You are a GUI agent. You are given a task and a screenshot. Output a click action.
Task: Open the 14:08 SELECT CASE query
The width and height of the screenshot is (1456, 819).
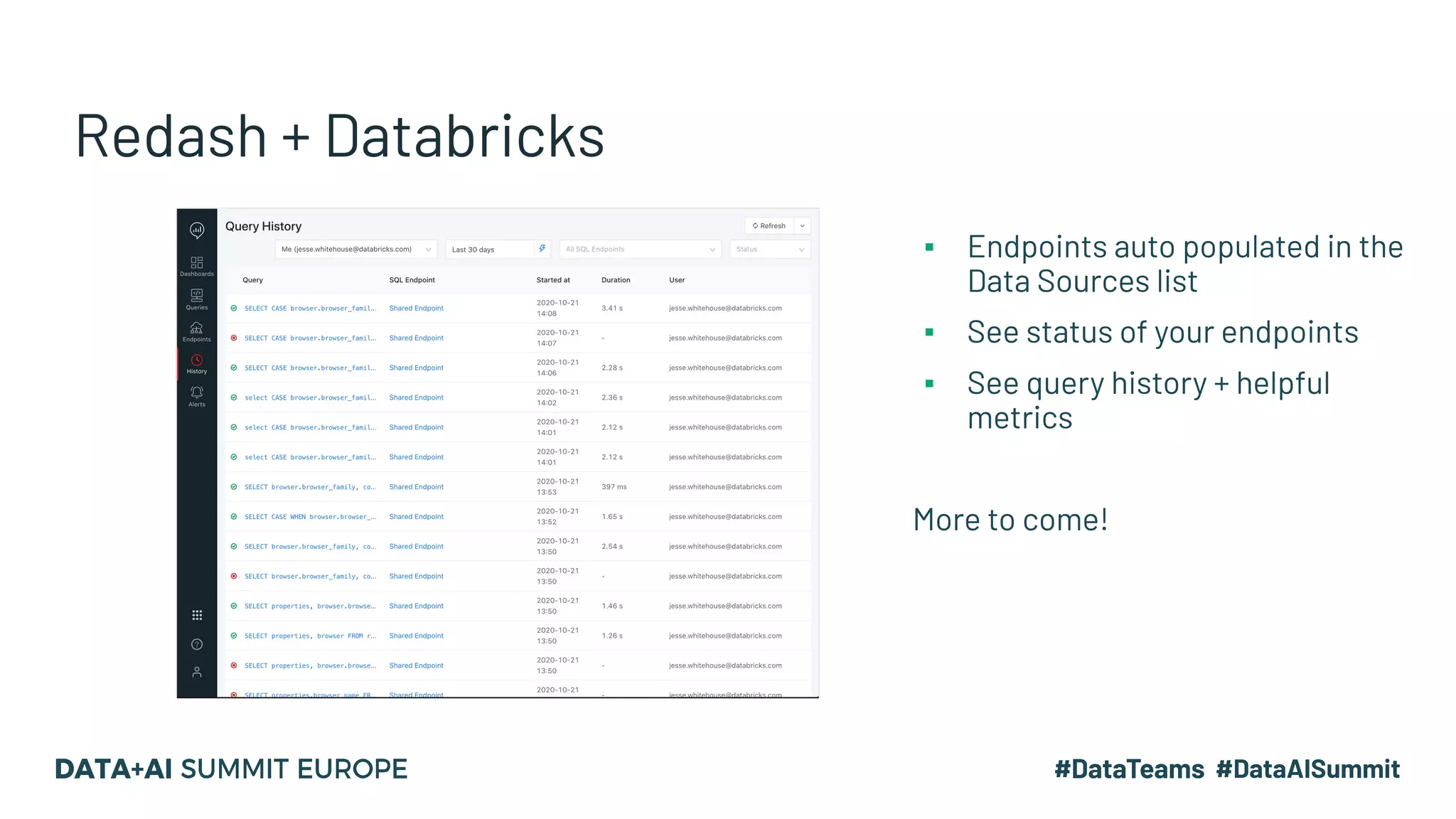(x=309, y=309)
